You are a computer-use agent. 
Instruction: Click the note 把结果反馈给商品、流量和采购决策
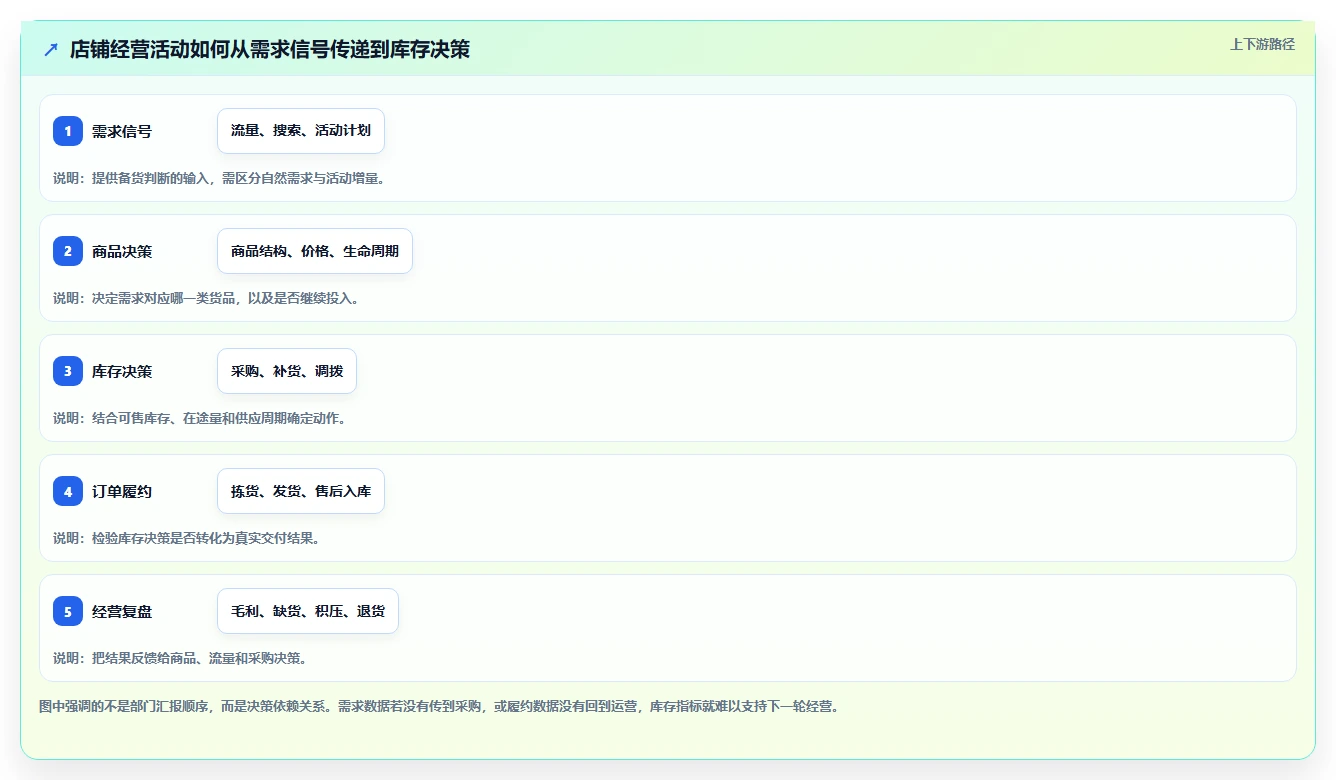(x=196, y=658)
